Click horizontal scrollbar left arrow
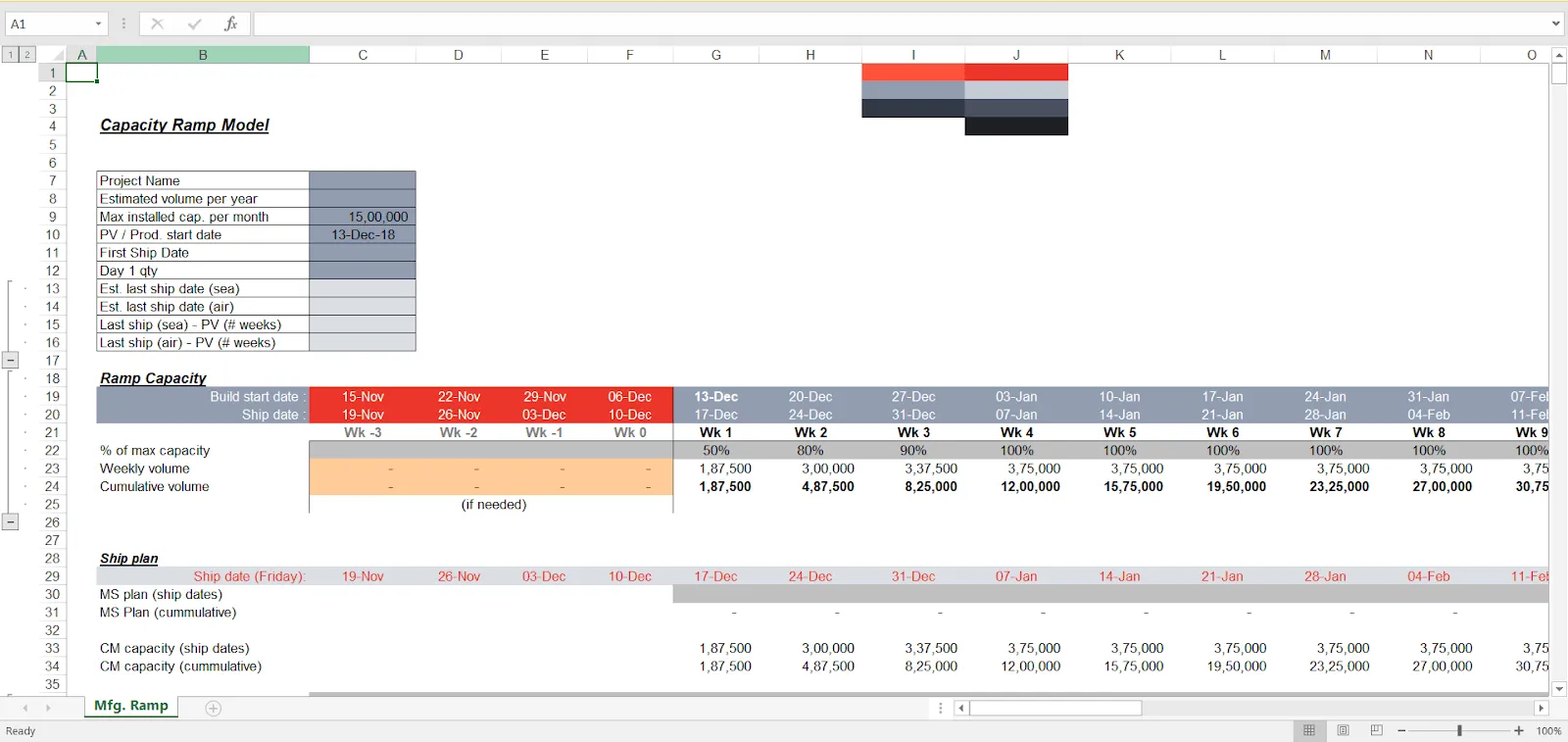The height and width of the screenshot is (742, 1568). (961, 708)
